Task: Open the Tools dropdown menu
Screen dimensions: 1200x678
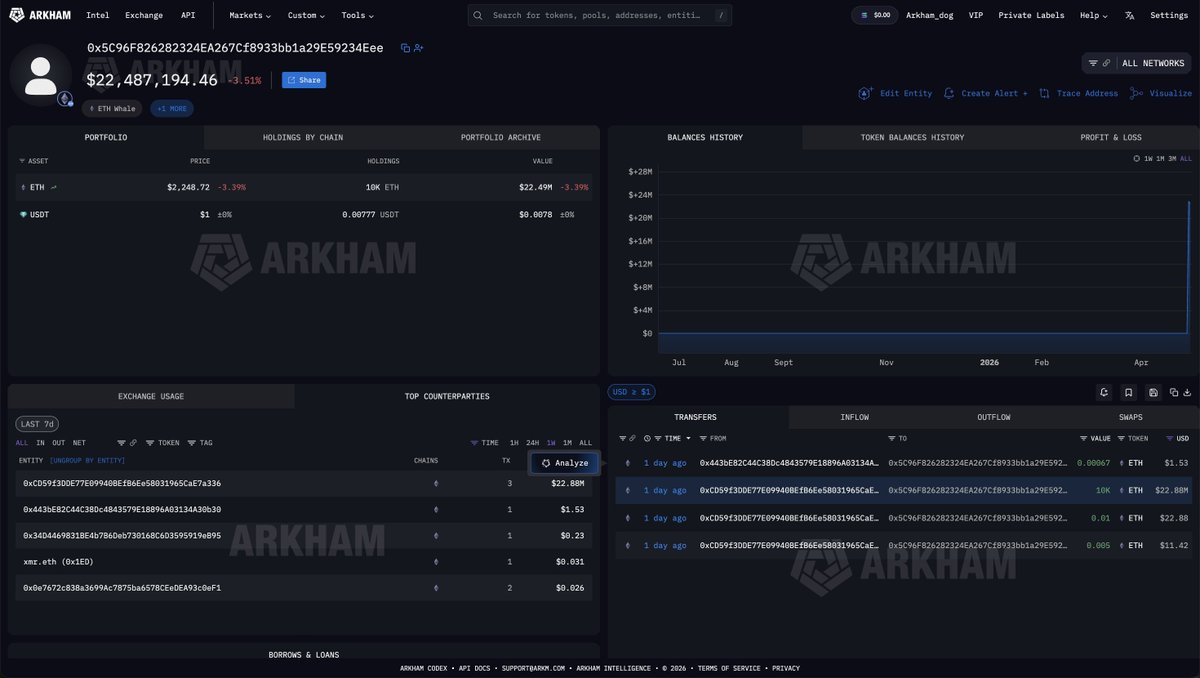Action: (358, 15)
